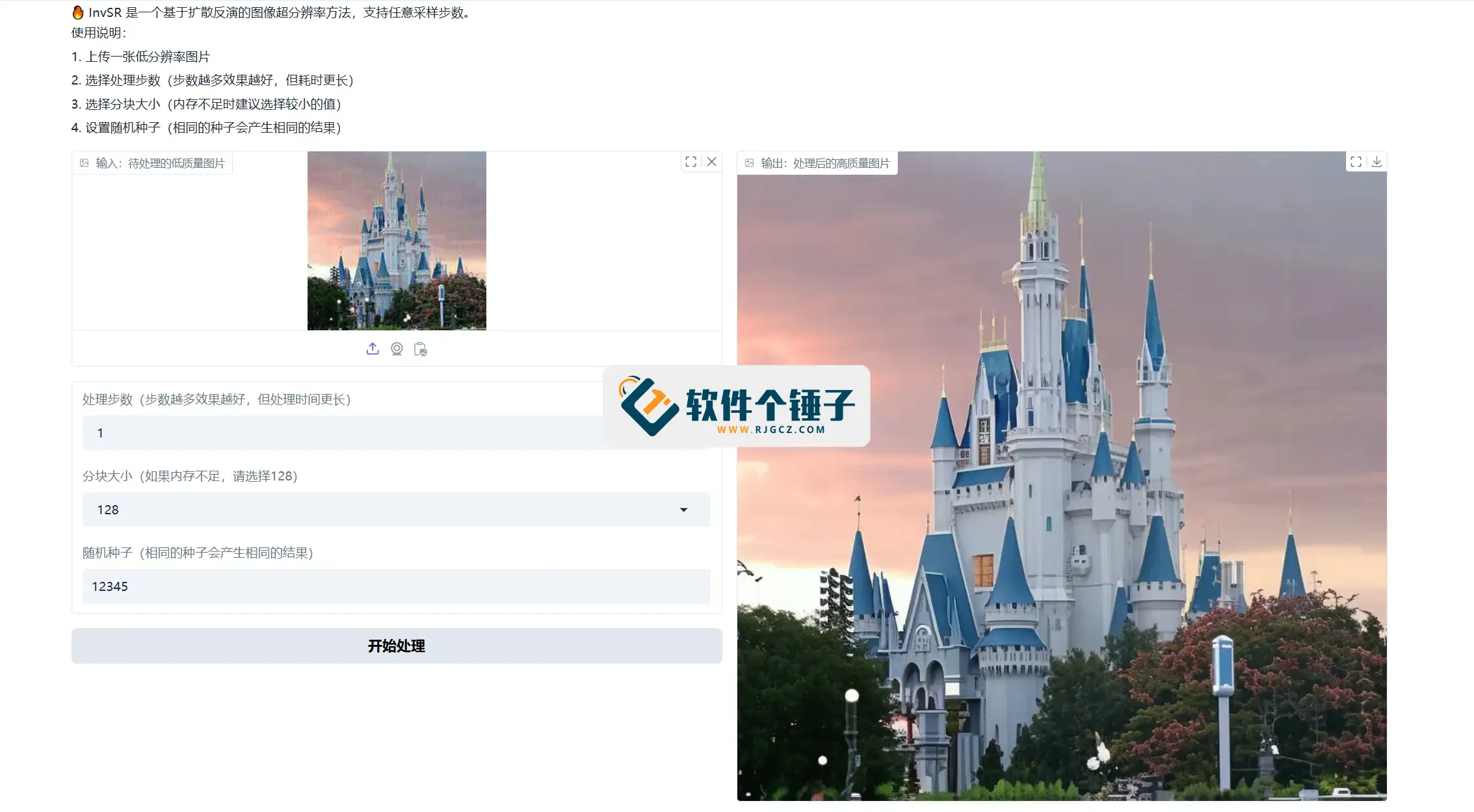This screenshot has width=1474, height=812.
Task: Expand input image to fullscreen
Action: 691,162
